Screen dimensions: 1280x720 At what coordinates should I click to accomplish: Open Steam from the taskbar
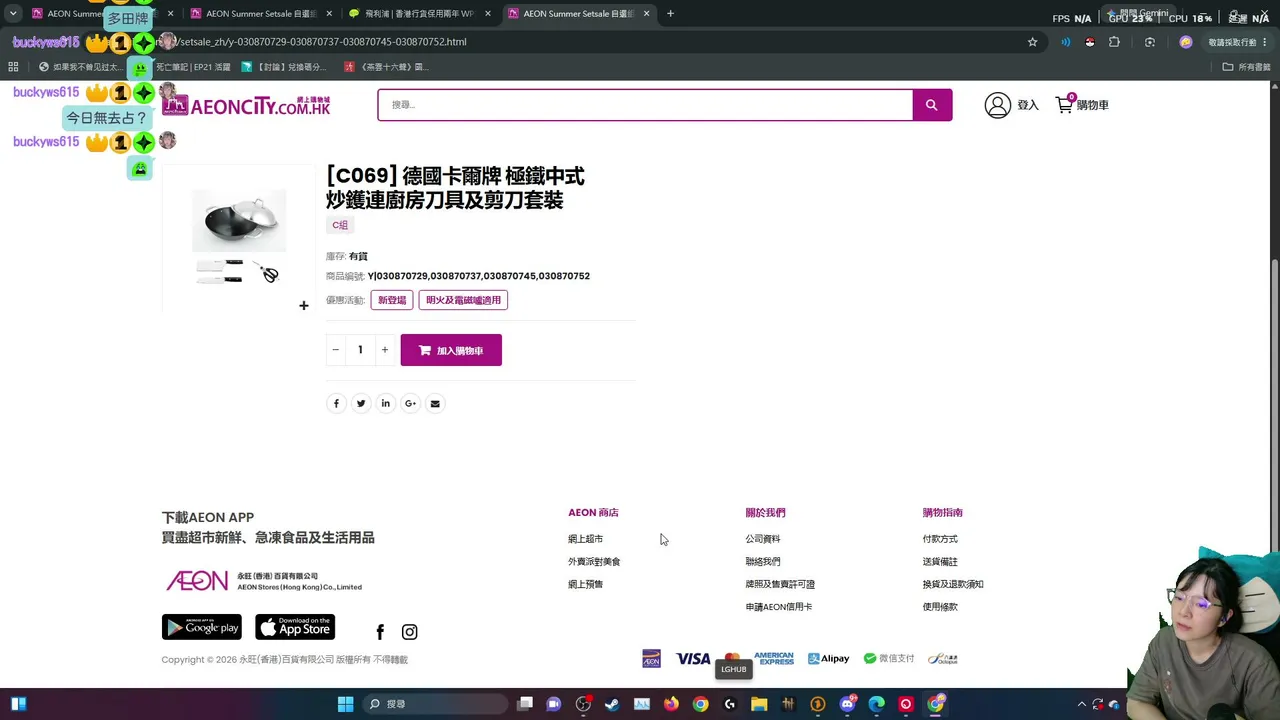point(612,704)
